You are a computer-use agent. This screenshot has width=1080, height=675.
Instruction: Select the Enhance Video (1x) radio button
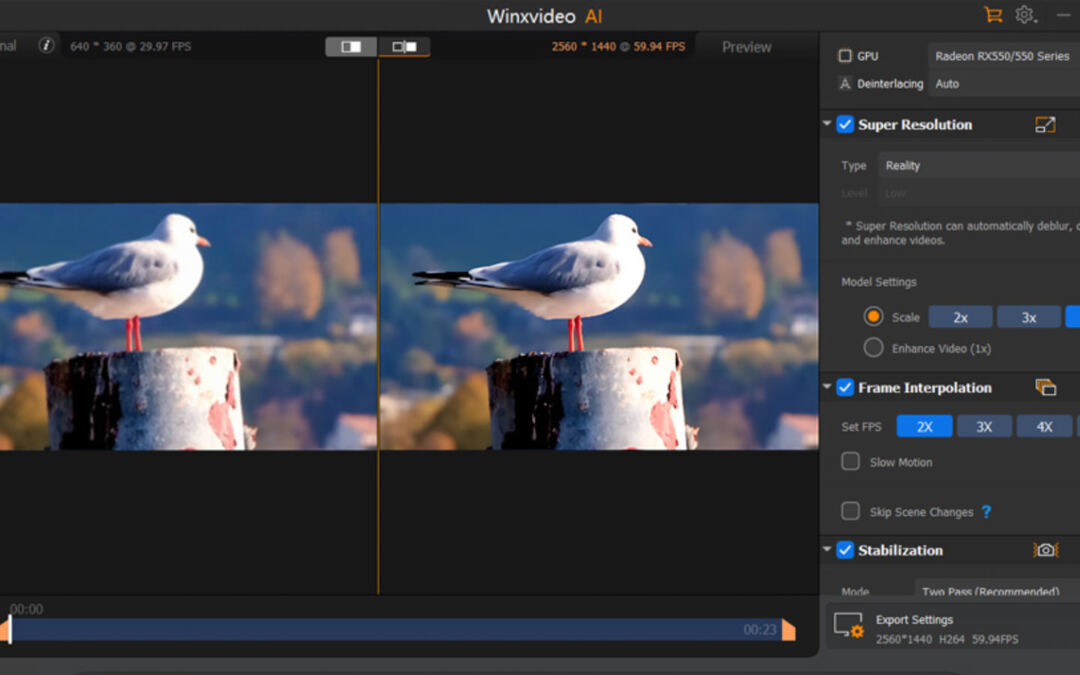click(x=873, y=348)
